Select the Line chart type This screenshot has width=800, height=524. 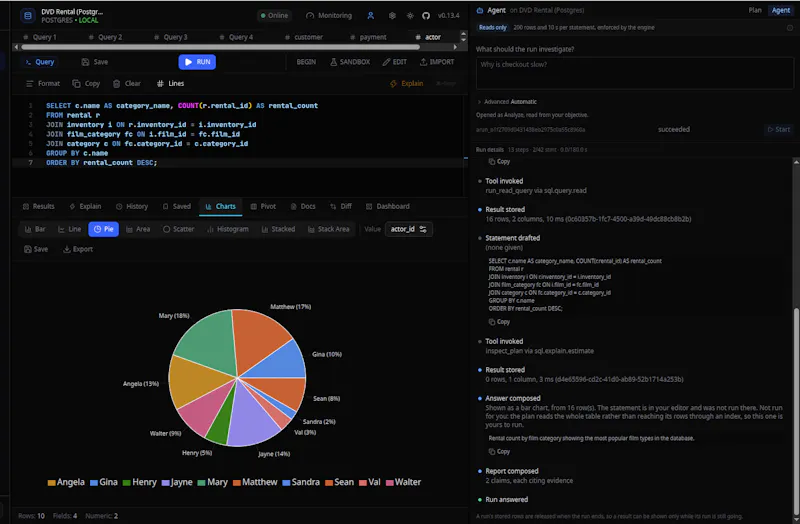coord(69,229)
